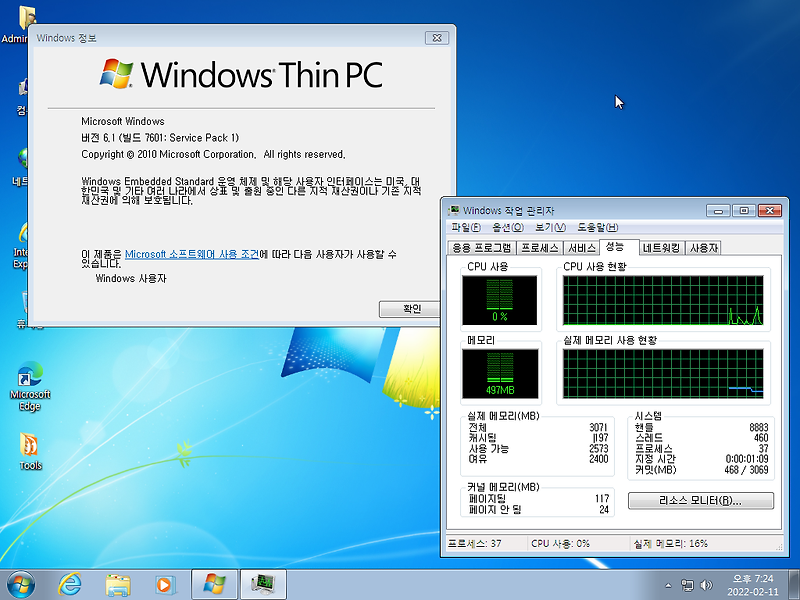Image resolution: width=800 pixels, height=600 pixels.
Task: Click status bar text 실제 메모리: 16%
Action: pyautogui.click(x=670, y=543)
